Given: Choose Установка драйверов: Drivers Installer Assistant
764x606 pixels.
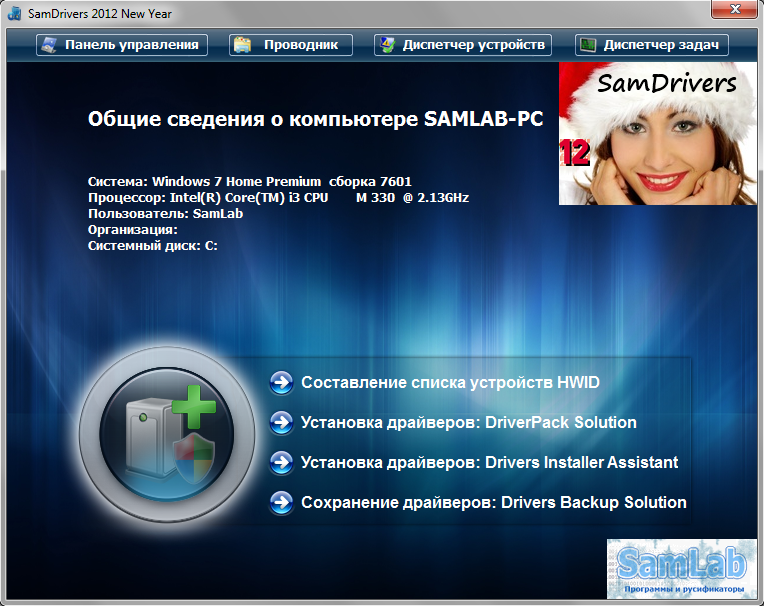Looking at the screenshot, I should pos(489,462).
